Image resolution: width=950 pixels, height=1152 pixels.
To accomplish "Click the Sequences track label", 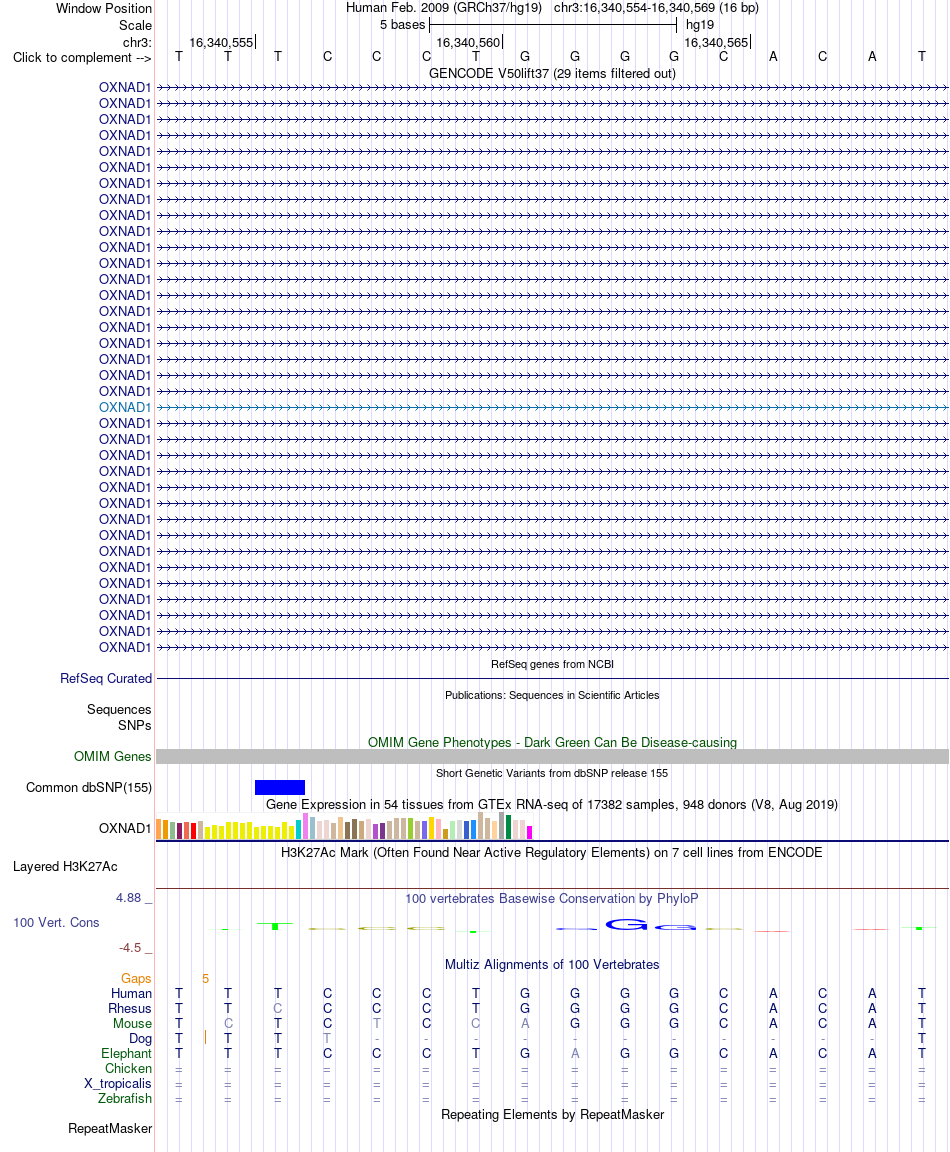I will [x=119, y=709].
